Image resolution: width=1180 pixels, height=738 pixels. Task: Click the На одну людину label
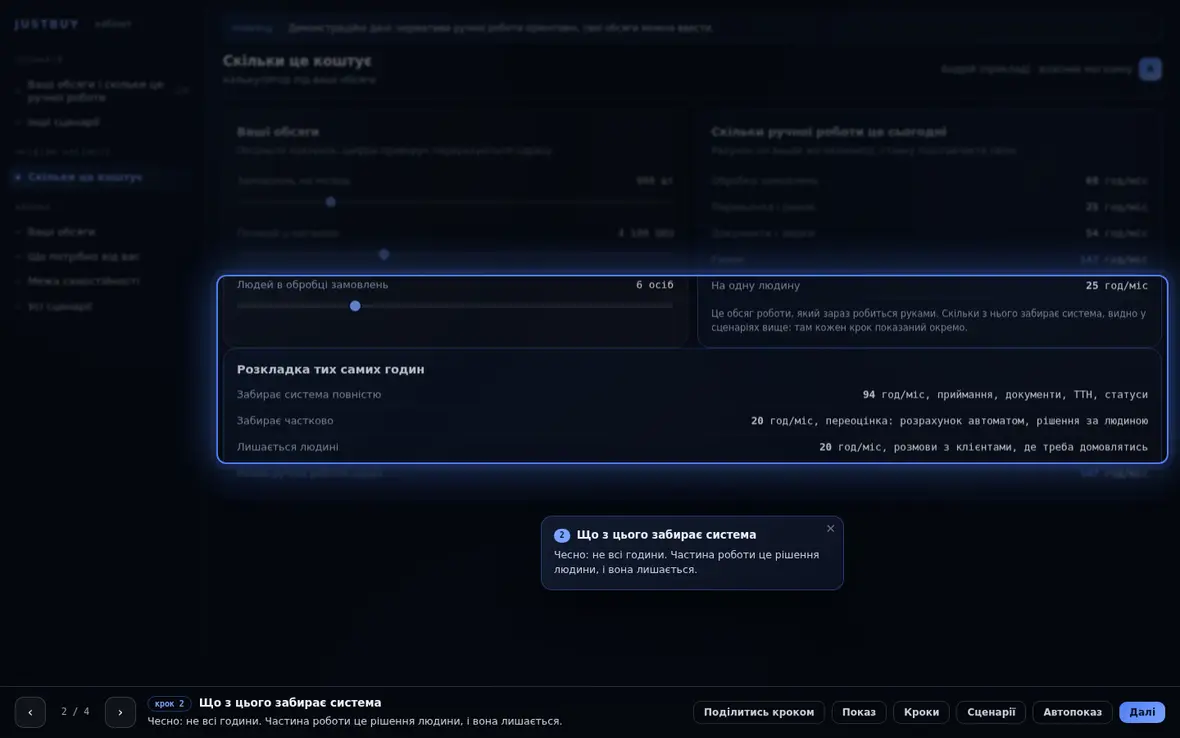click(x=756, y=285)
